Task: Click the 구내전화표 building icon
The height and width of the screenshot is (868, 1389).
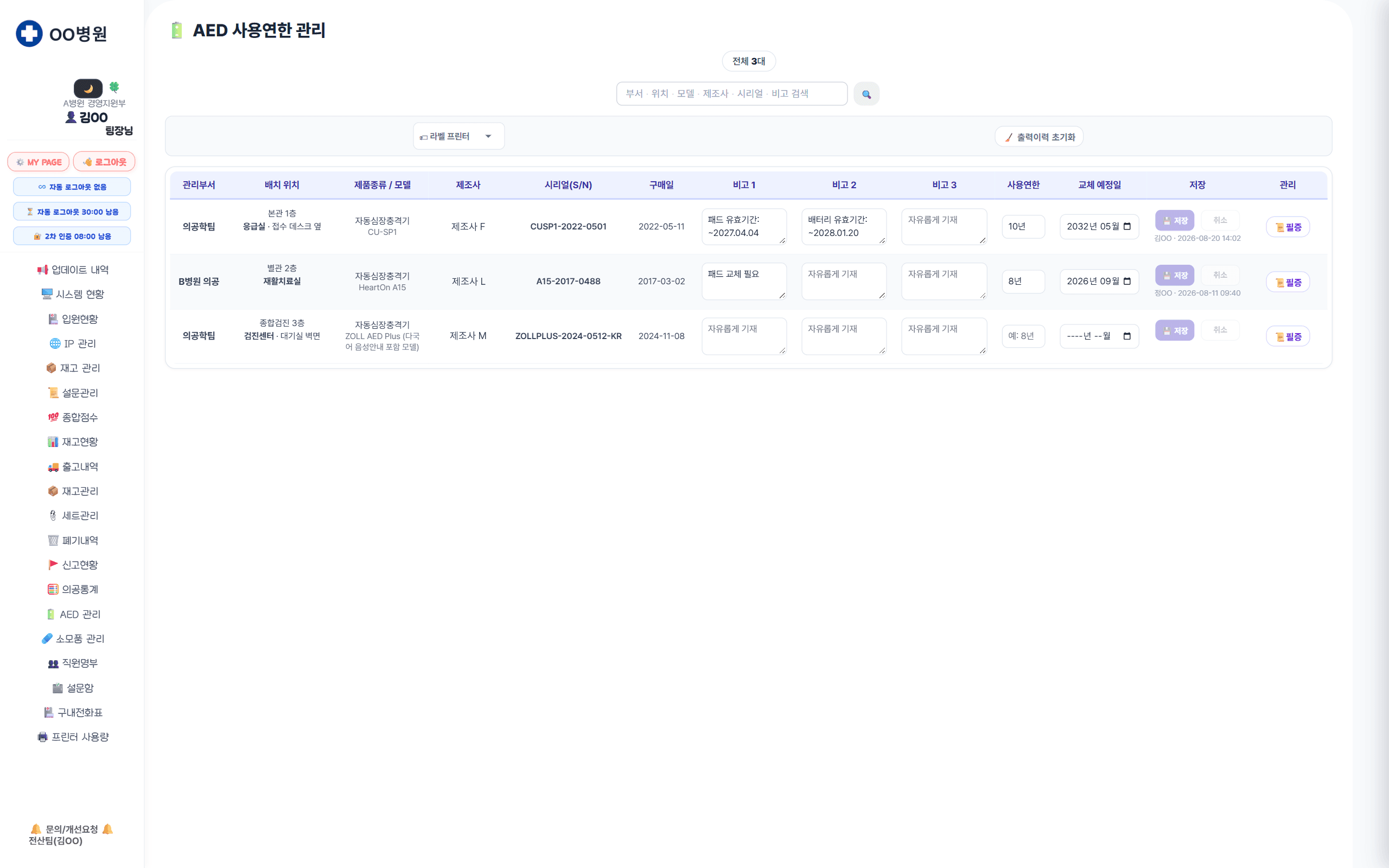Action: pos(49,712)
